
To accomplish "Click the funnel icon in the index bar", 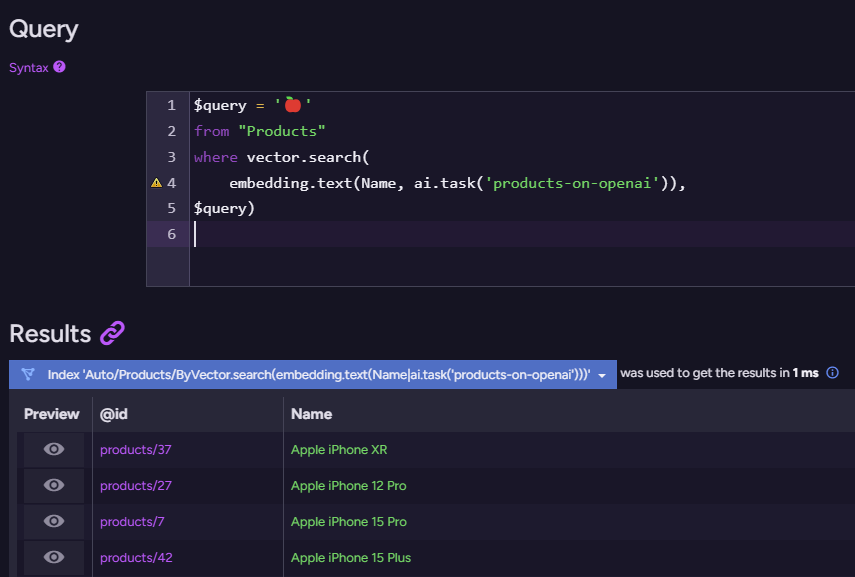I will (28, 374).
